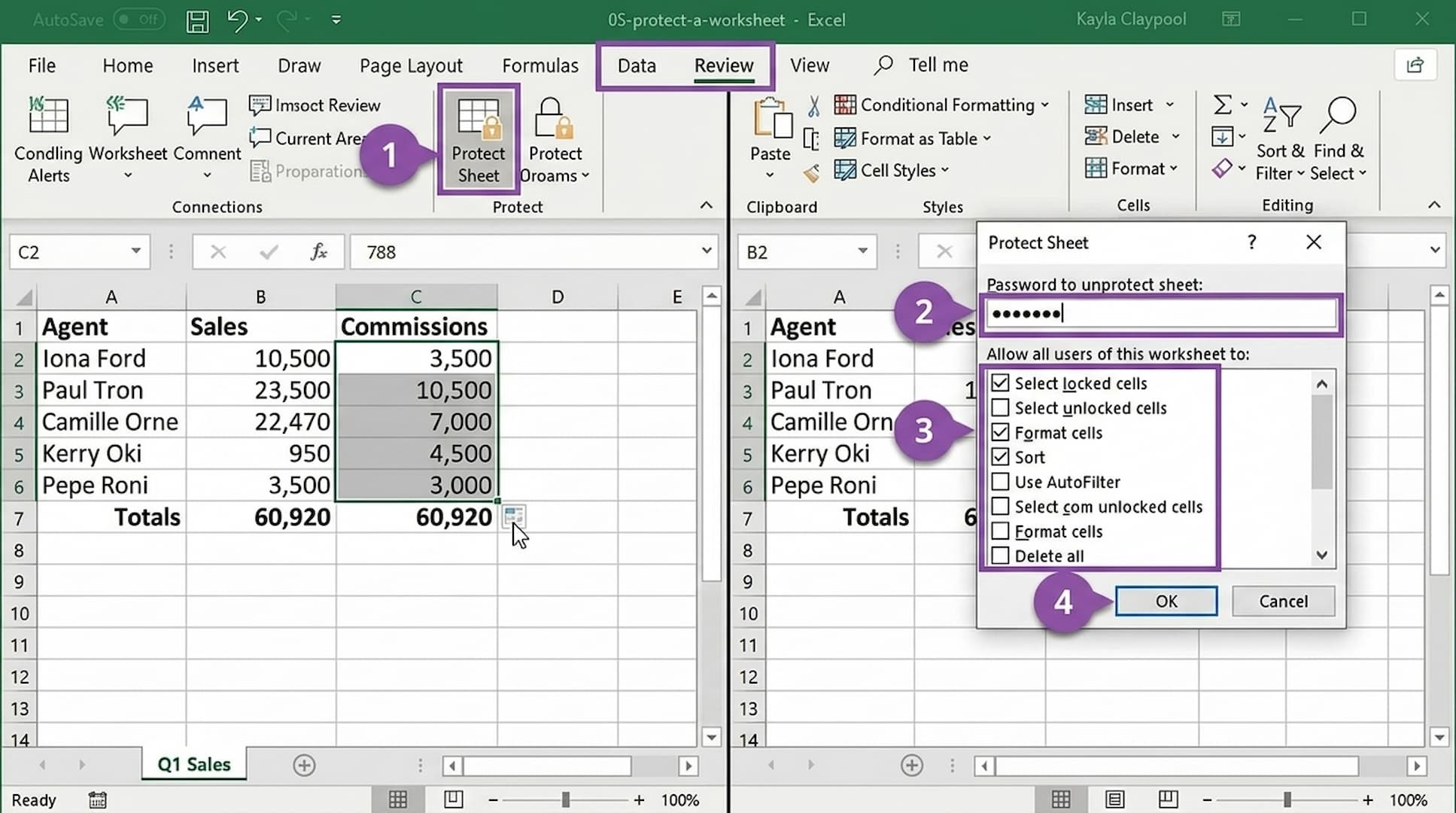Click the Protect Sheet button
The height and width of the screenshot is (813, 1456).
[x=479, y=141]
